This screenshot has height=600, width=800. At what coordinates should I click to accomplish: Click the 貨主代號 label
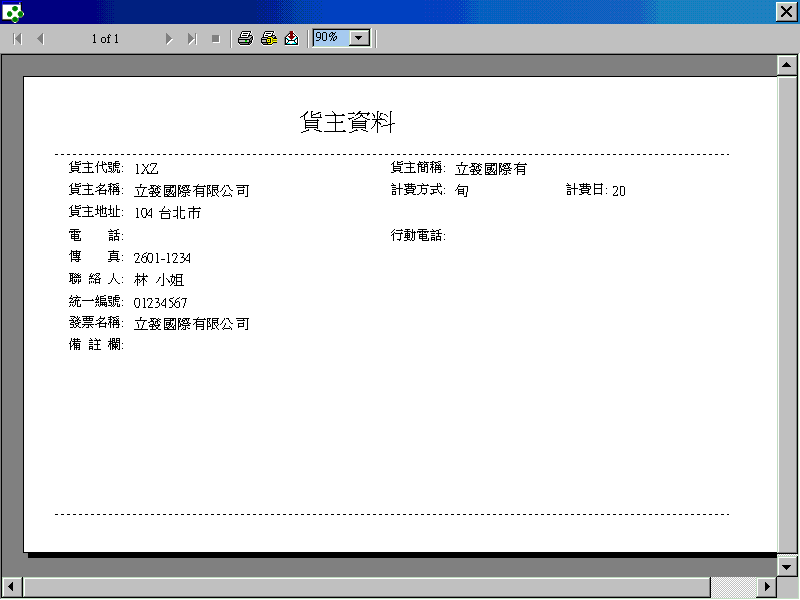(x=96, y=167)
